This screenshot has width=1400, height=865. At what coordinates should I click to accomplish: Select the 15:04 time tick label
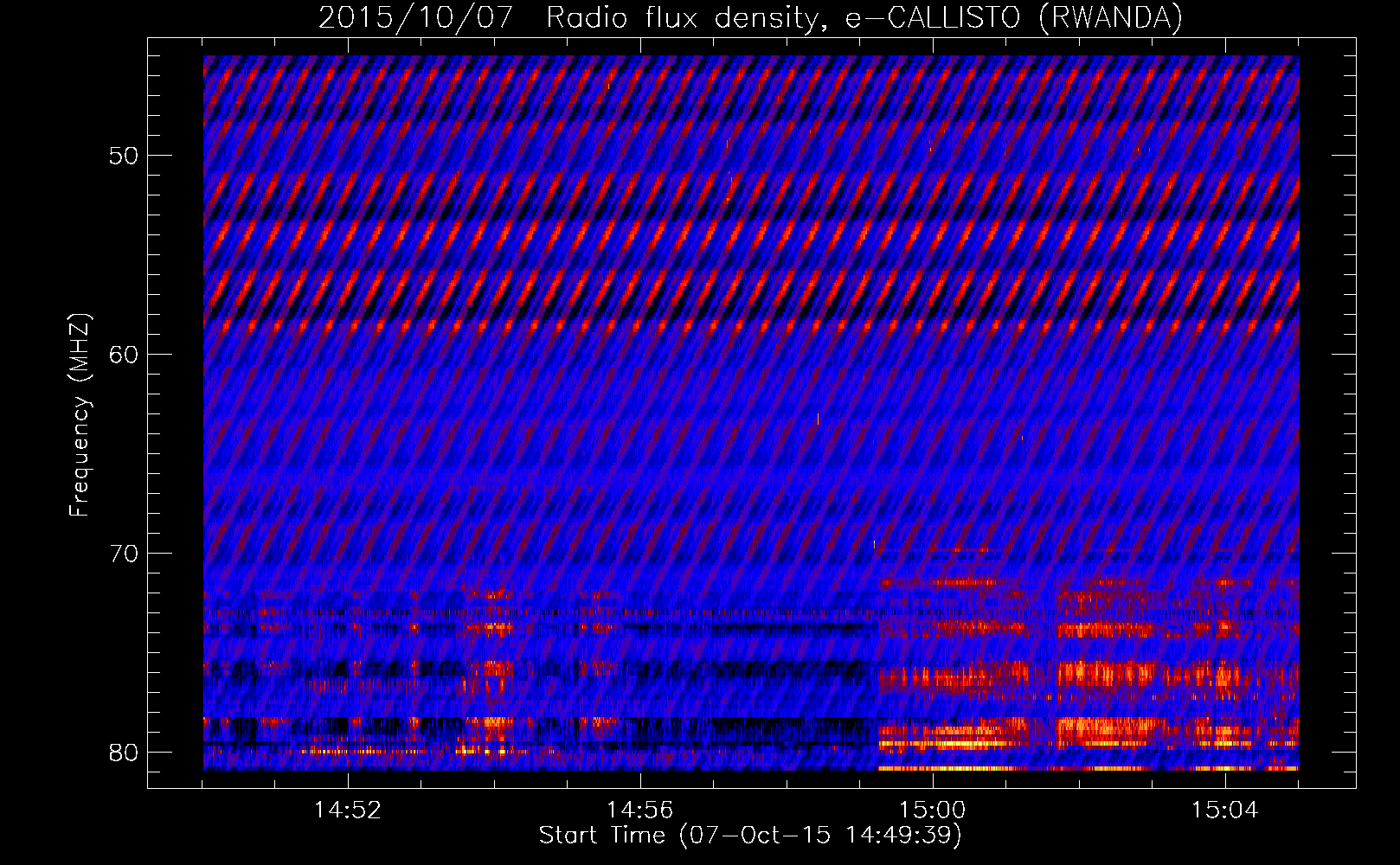coord(1224,810)
